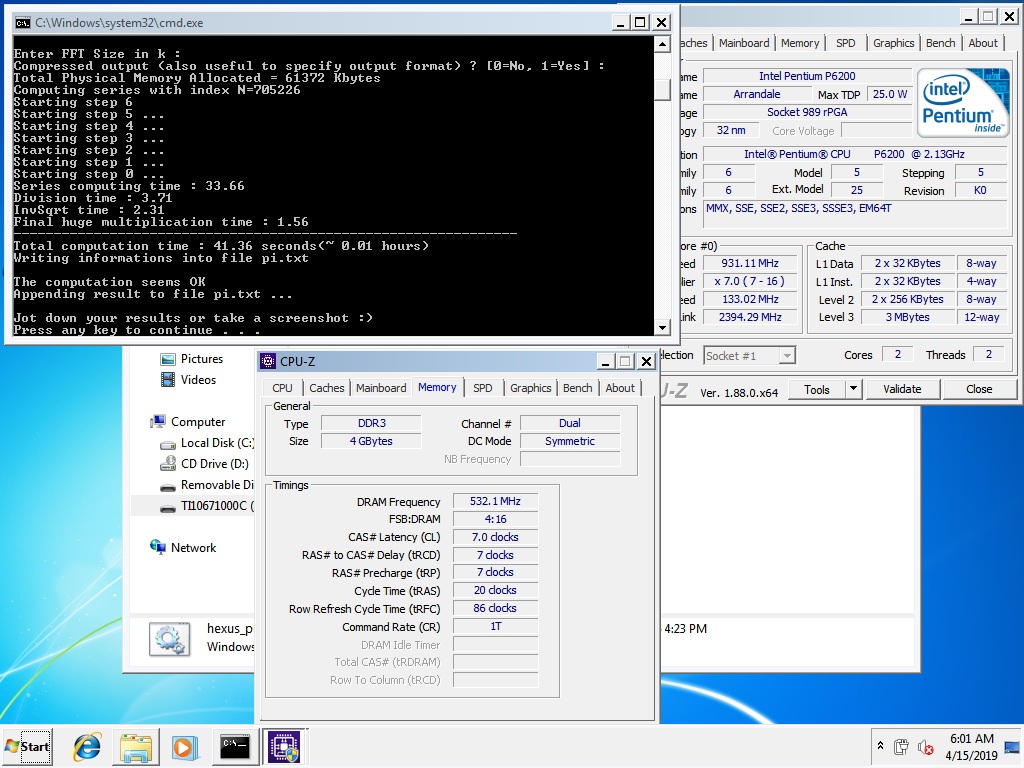Select the CPU-Z taskbar button

coord(285,746)
